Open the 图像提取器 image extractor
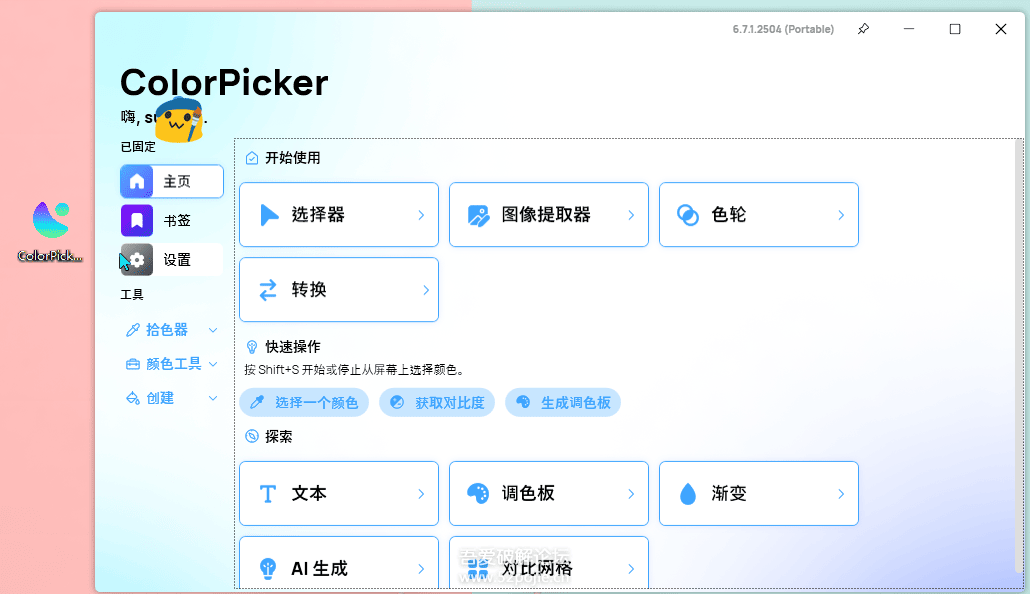 pyautogui.click(x=548, y=214)
